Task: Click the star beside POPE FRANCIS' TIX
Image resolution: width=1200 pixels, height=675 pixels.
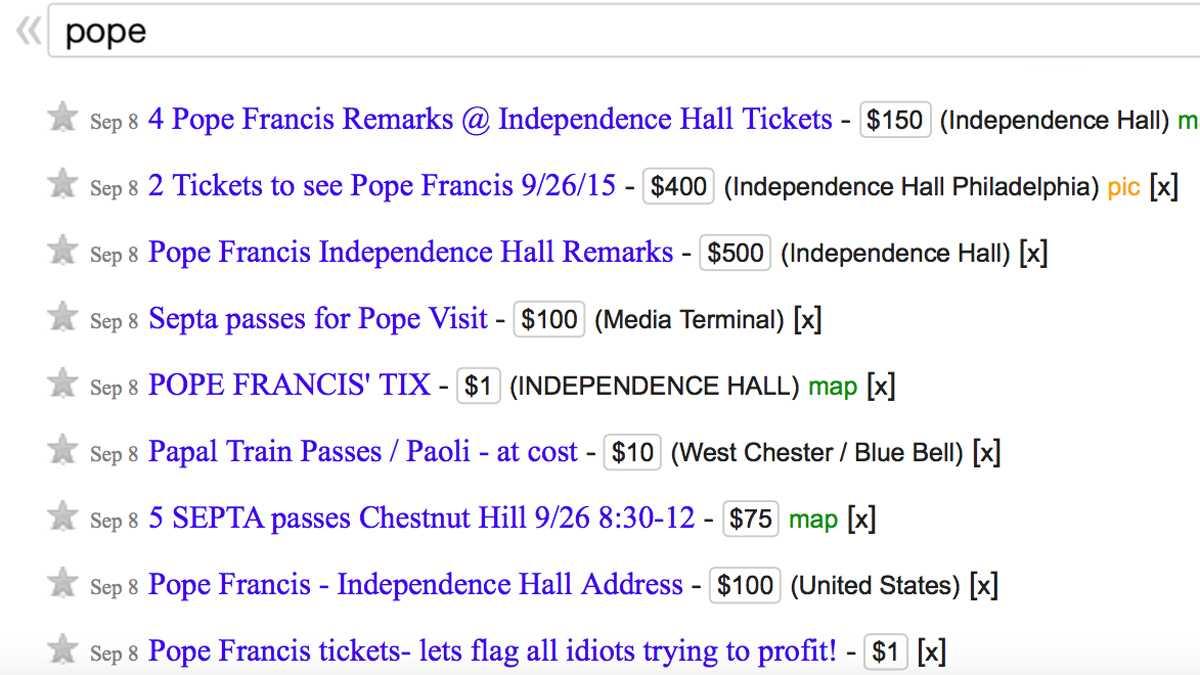Action: tap(62, 384)
